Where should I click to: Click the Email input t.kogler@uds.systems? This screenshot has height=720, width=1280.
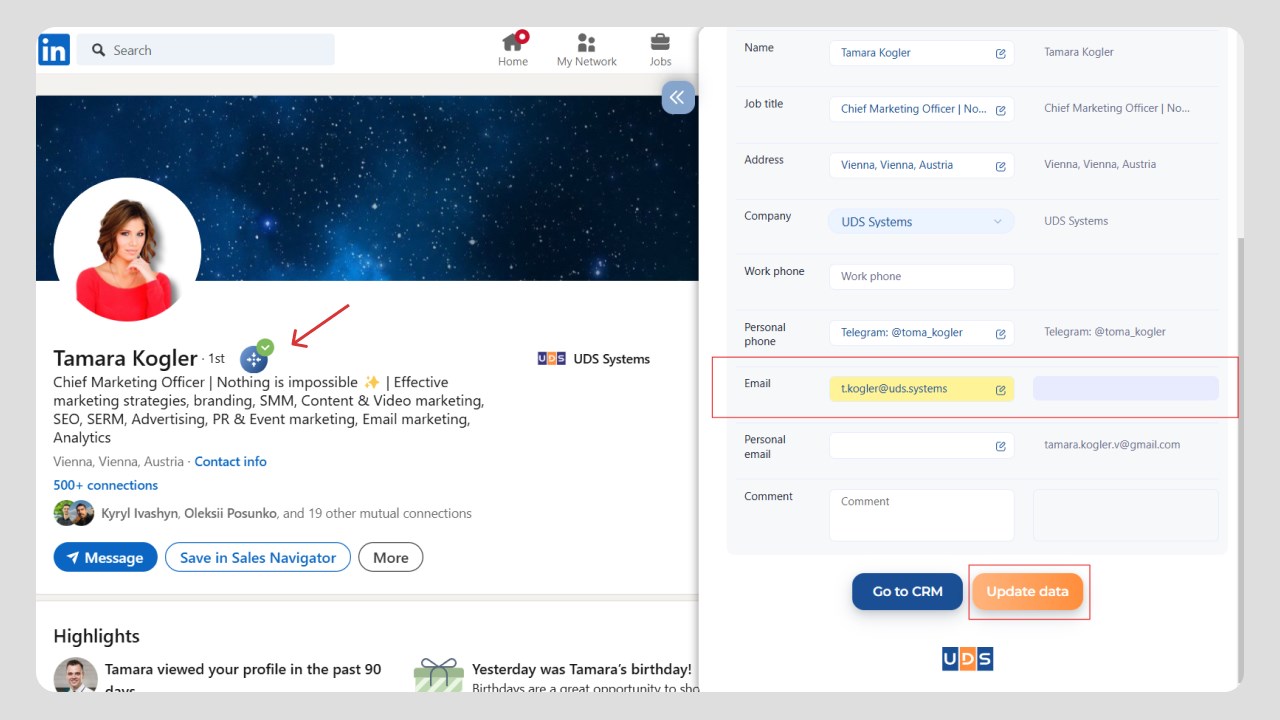pyautogui.click(x=921, y=389)
